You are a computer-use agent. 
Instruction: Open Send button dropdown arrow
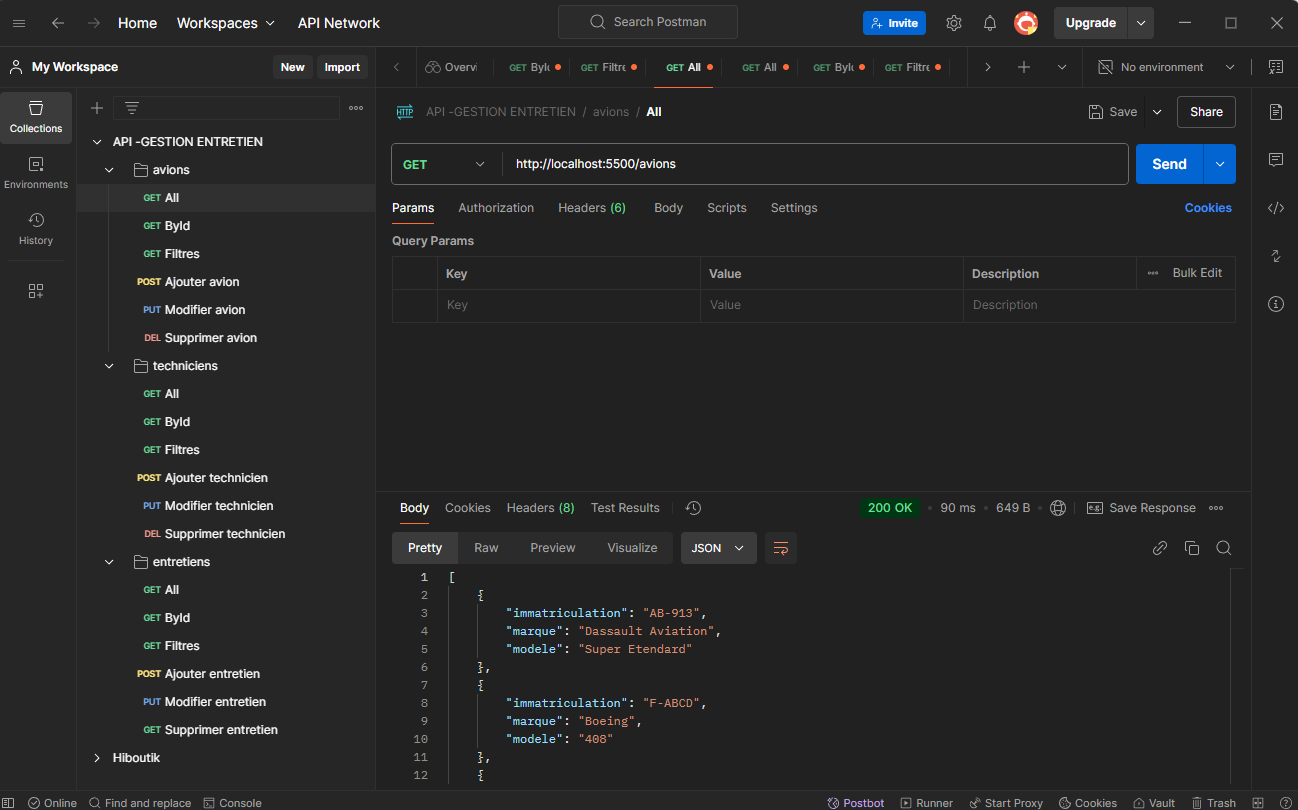tap(1220, 164)
